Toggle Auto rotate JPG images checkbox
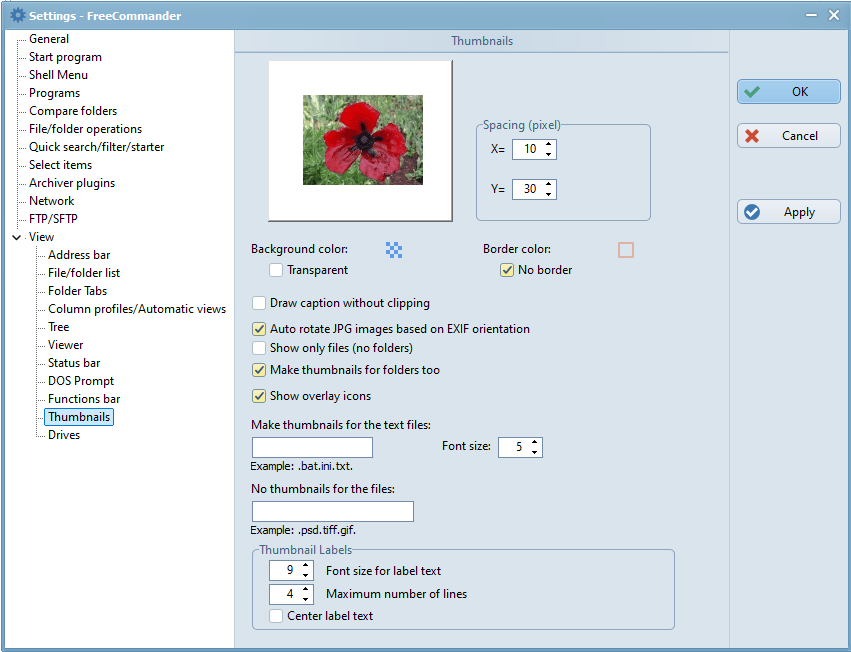 pos(259,329)
